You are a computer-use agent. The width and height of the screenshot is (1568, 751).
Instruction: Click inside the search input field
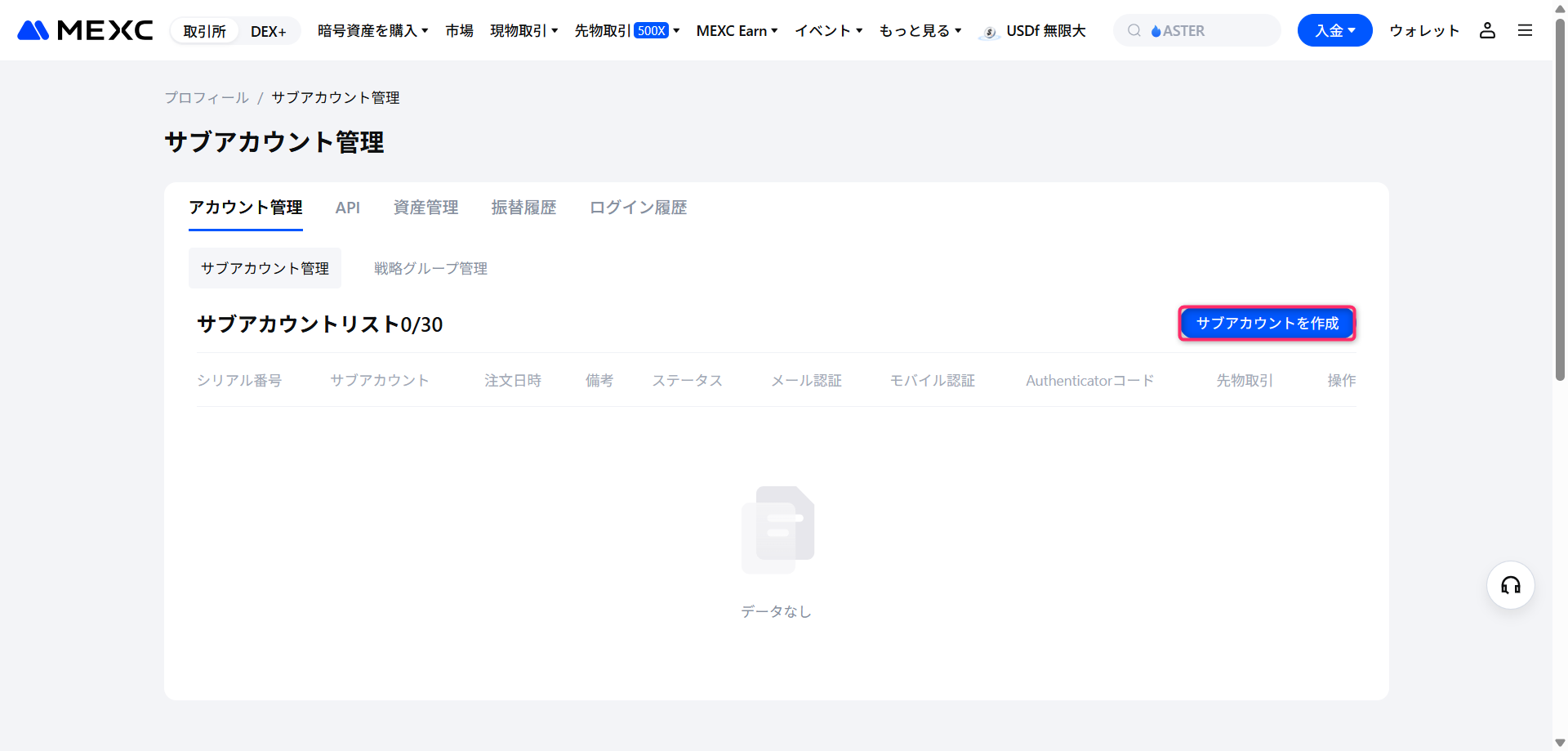point(1217,30)
